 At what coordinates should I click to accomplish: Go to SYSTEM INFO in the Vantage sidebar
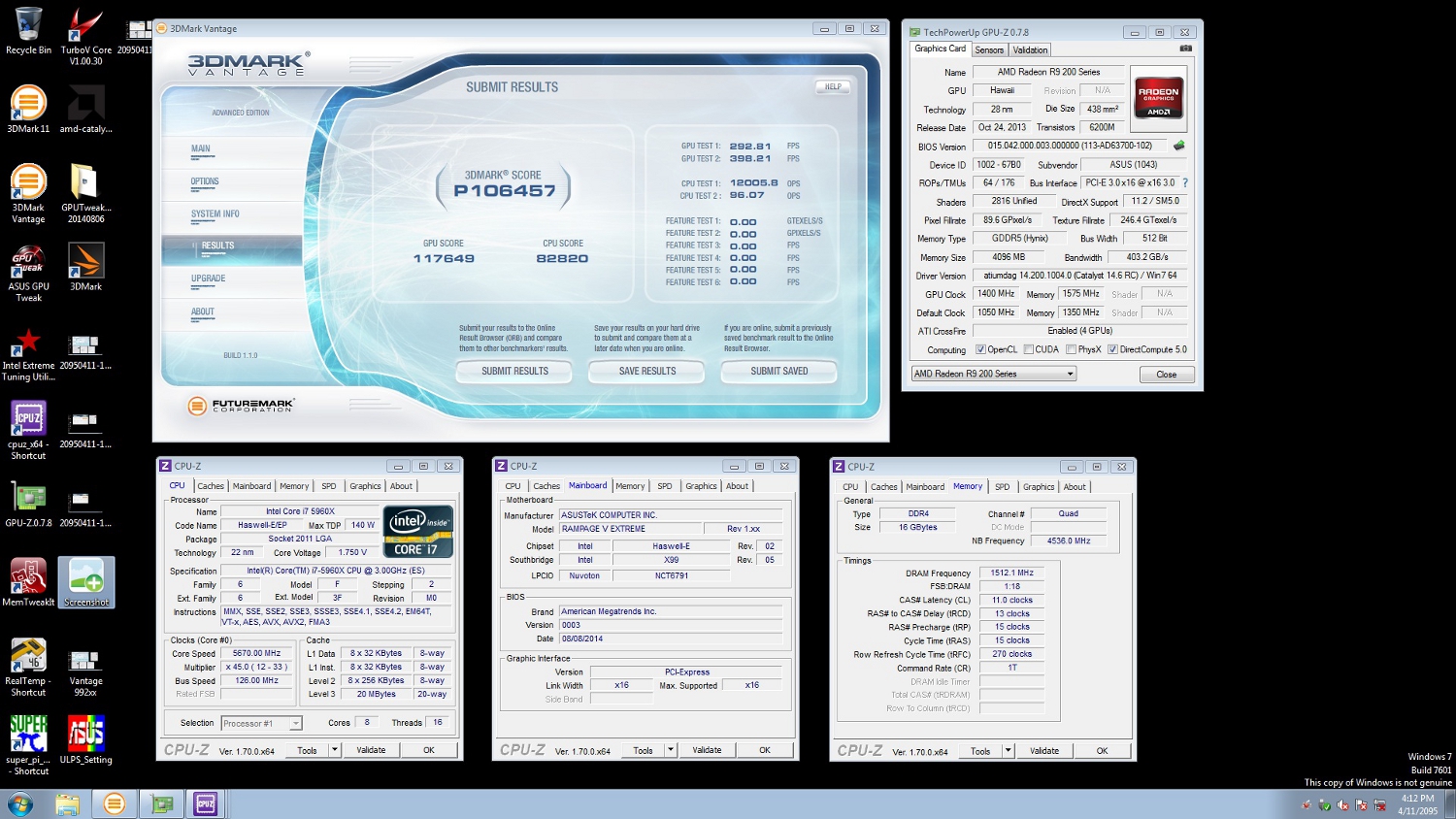pos(215,214)
